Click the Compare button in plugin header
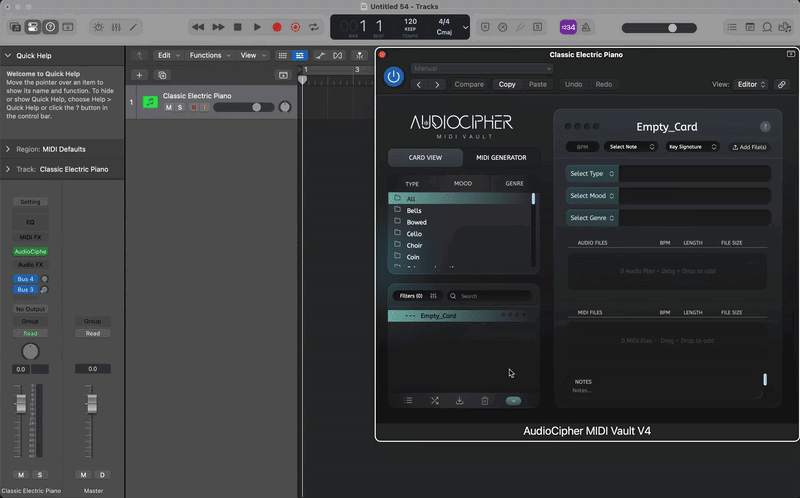Screen dimensions: 800x498 click(469, 84)
